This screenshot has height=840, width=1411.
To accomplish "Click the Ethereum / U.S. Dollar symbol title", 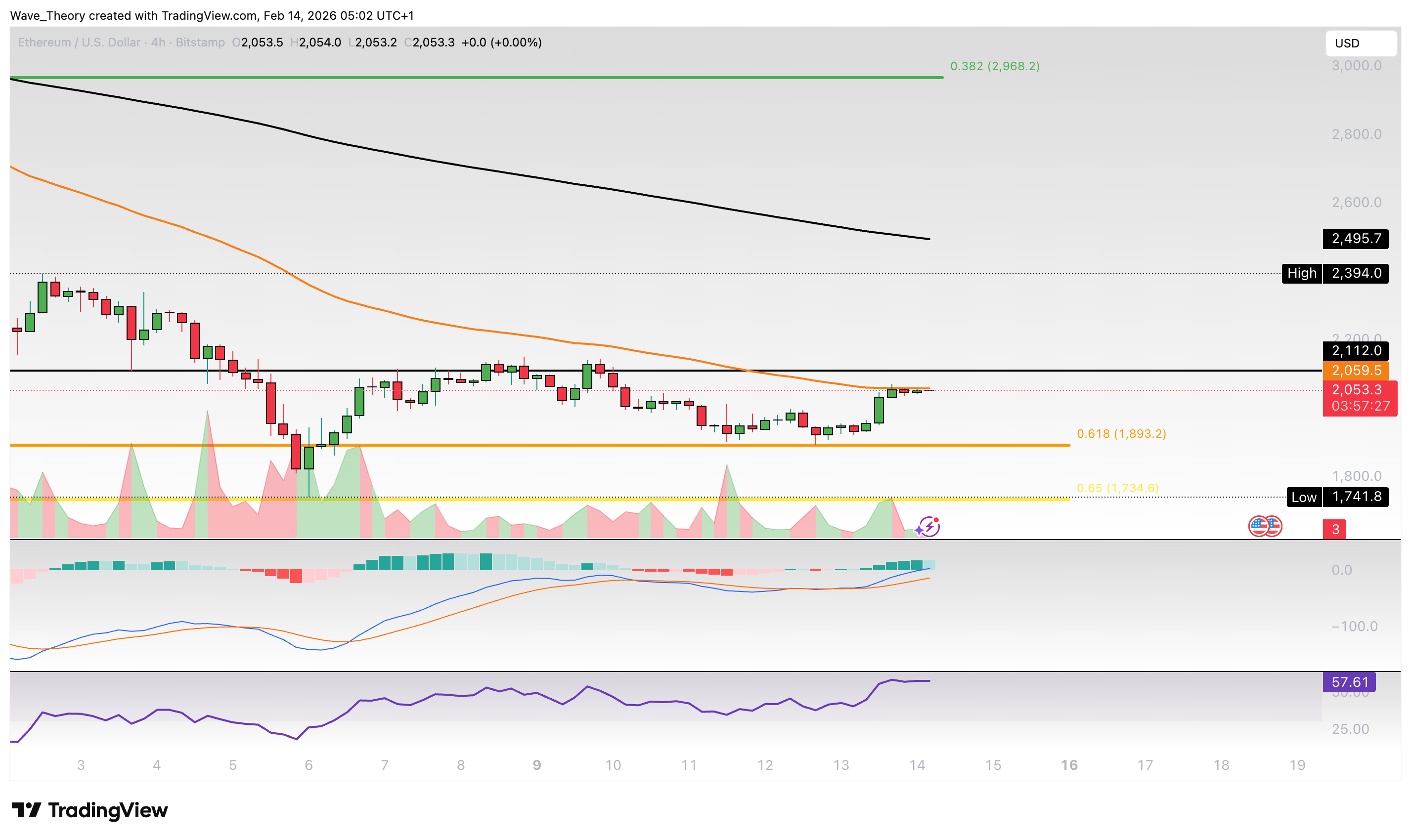I will 79,42.
